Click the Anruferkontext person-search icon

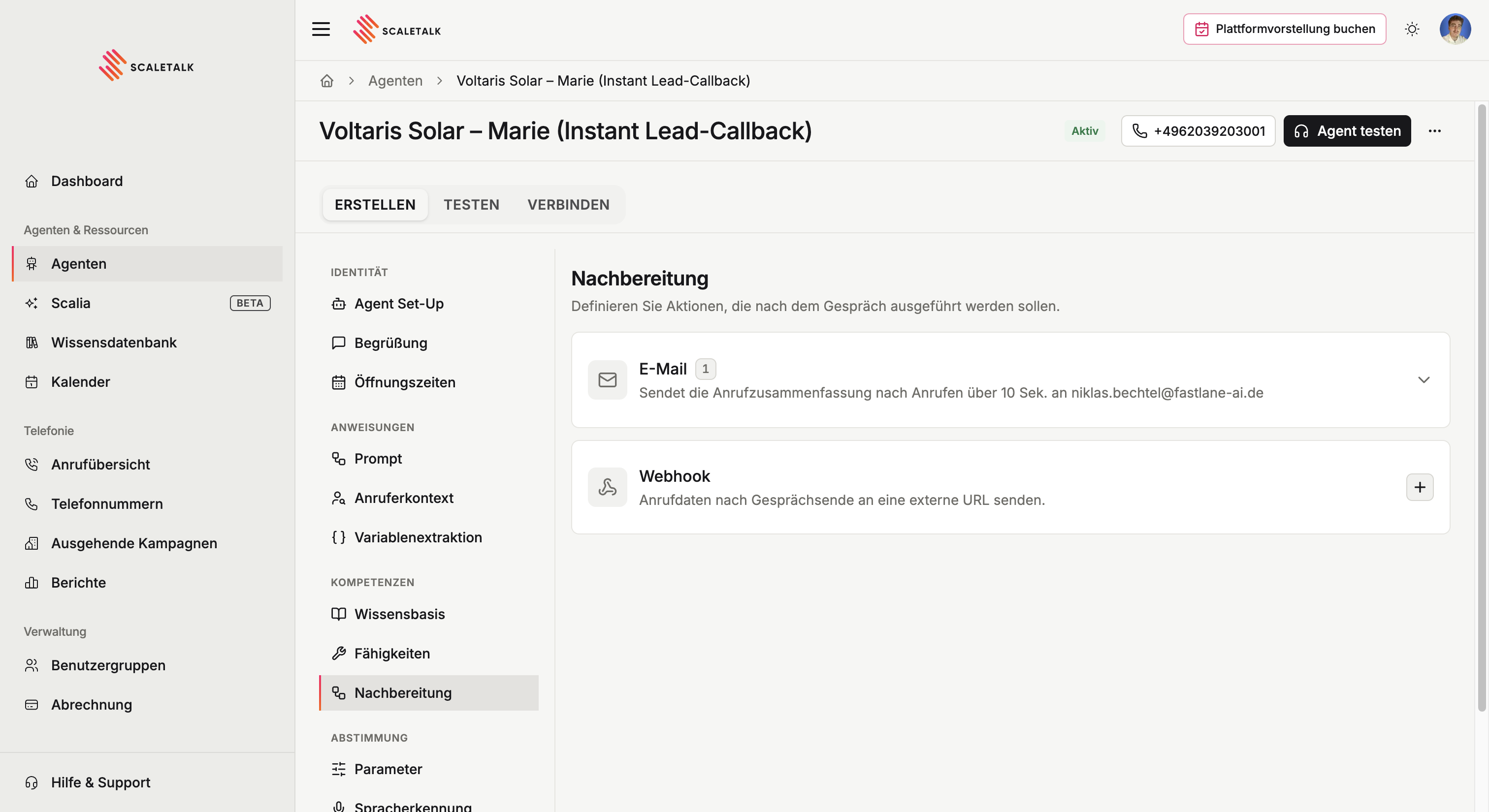[x=339, y=498]
